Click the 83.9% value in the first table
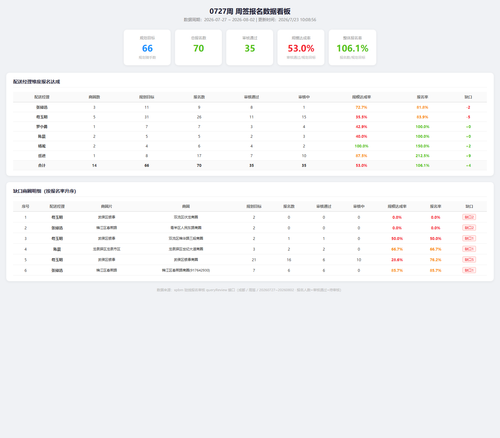This screenshot has height=438, width=500. point(422,117)
